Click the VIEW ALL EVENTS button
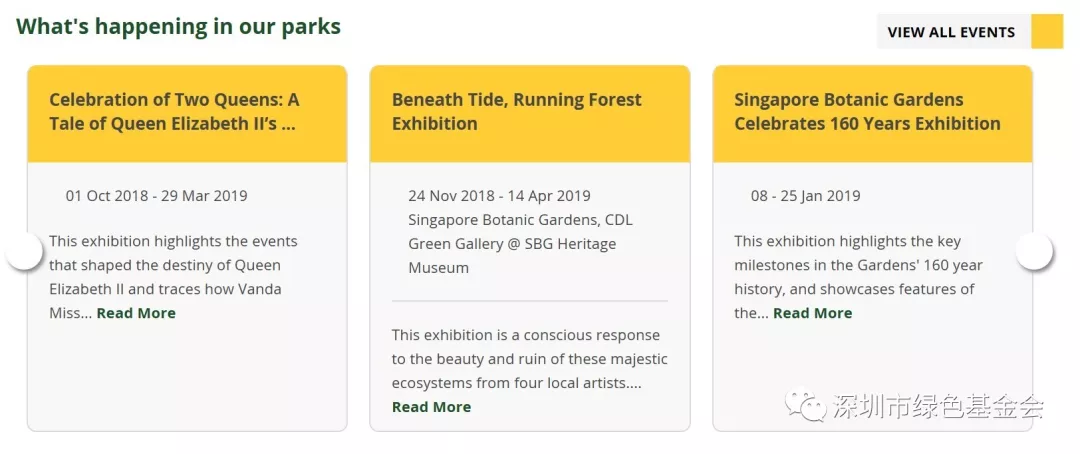The height and width of the screenshot is (454, 1080). (x=953, y=32)
